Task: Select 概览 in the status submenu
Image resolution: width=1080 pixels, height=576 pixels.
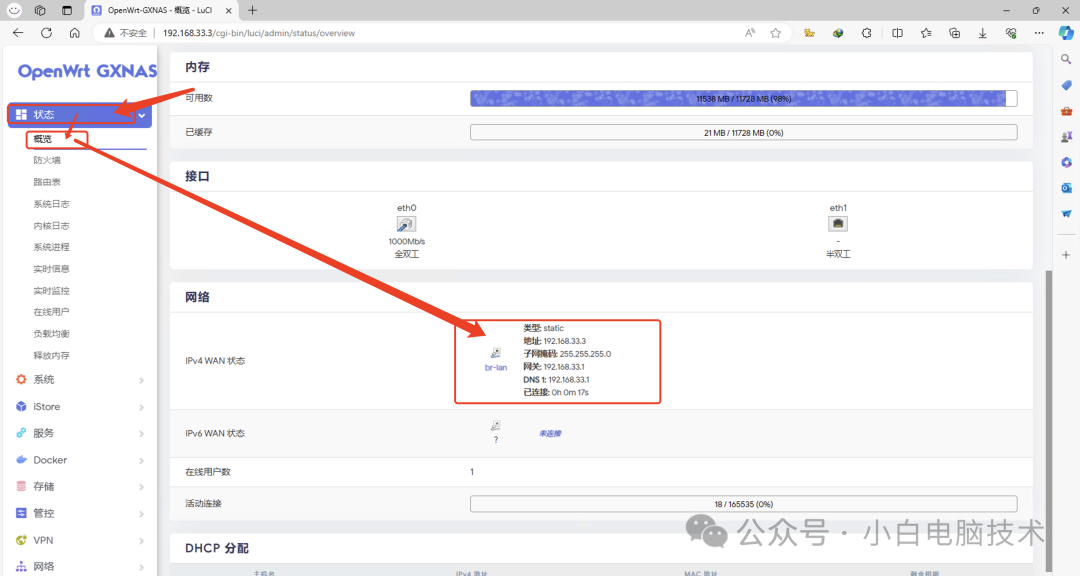Action: pos(43,138)
